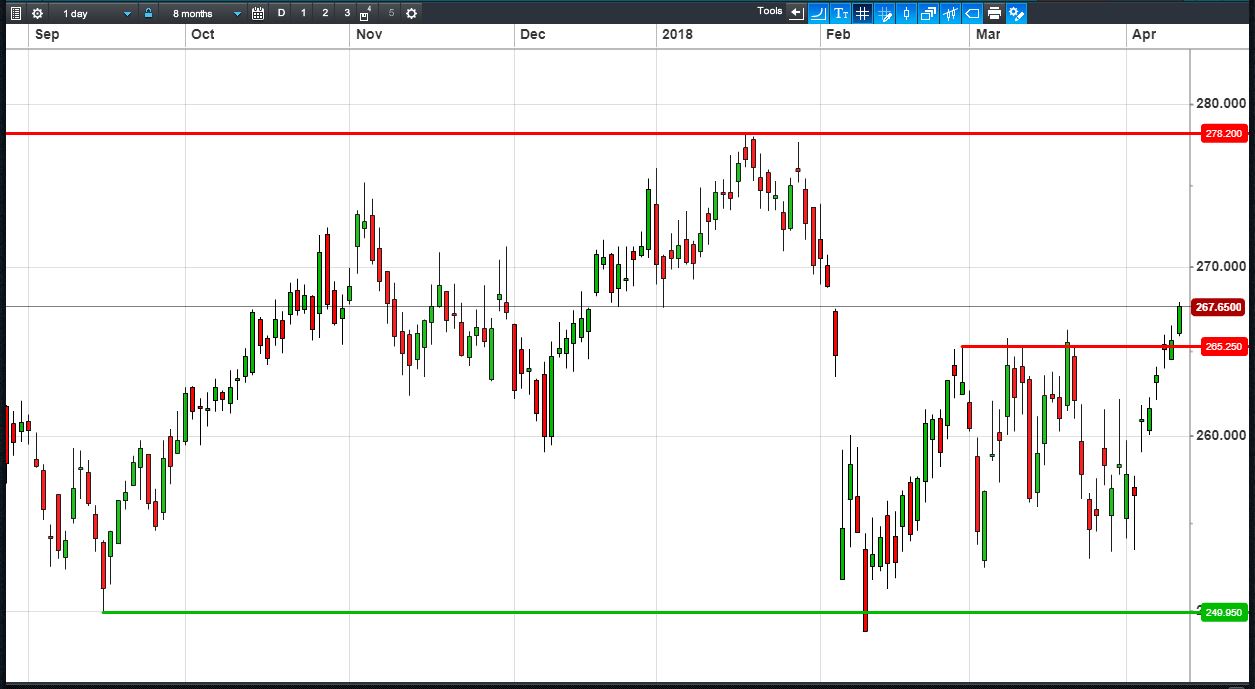Click the 249.950 green support price label
This screenshot has height=689, width=1255.
click(x=1224, y=612)
